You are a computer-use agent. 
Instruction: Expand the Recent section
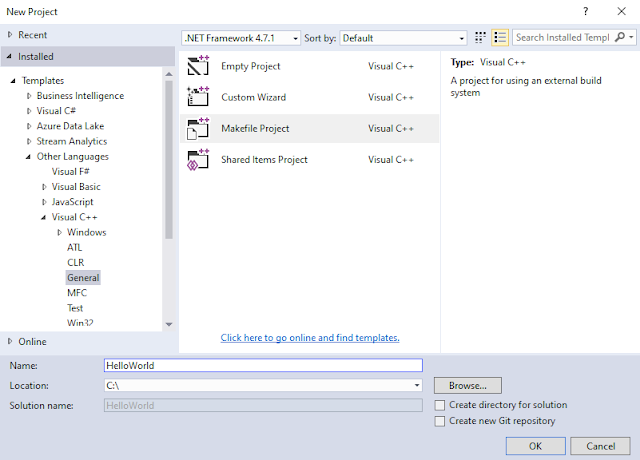click(x=10, y=35)
